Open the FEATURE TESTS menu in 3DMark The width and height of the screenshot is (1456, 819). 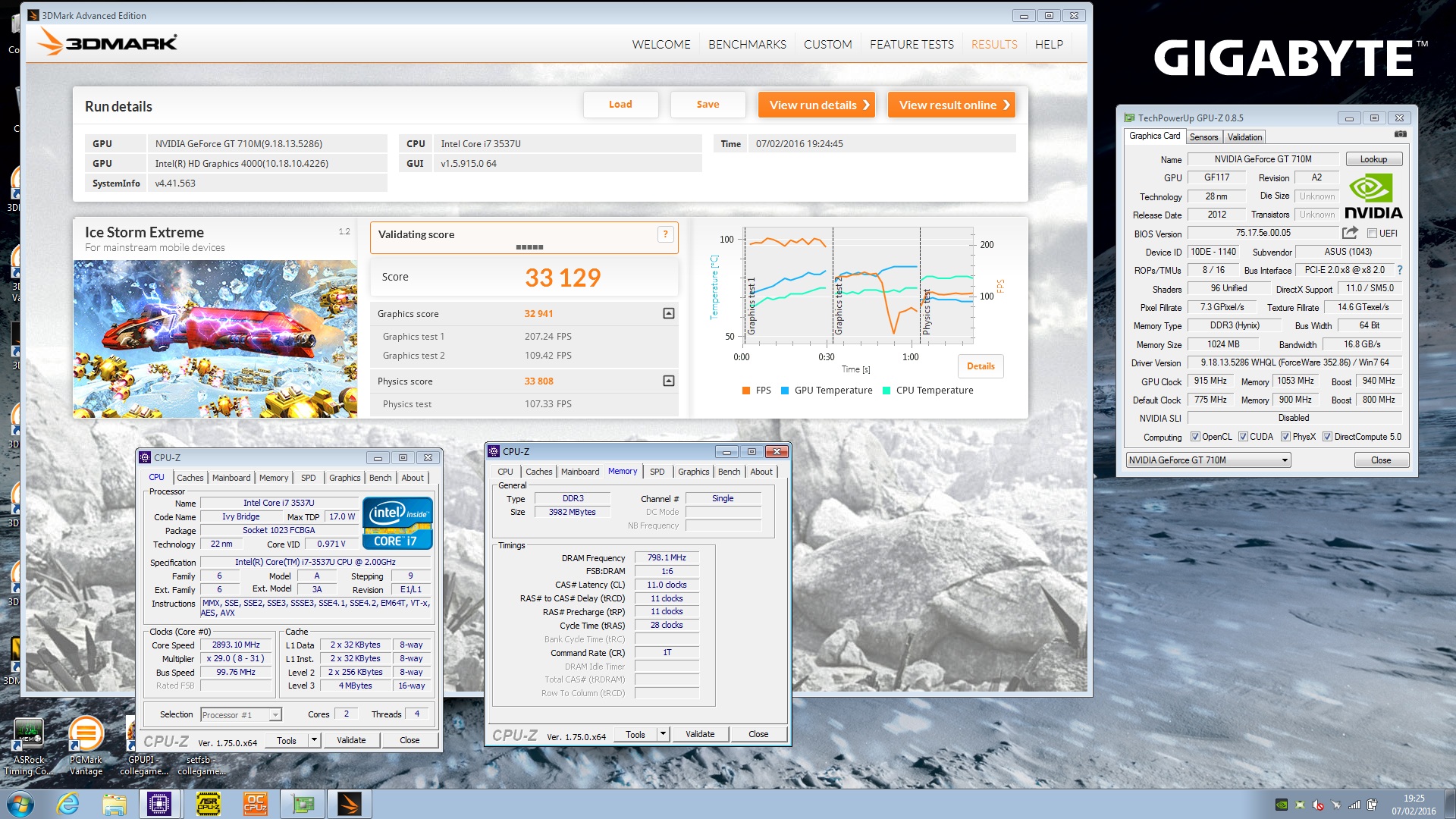912,44
